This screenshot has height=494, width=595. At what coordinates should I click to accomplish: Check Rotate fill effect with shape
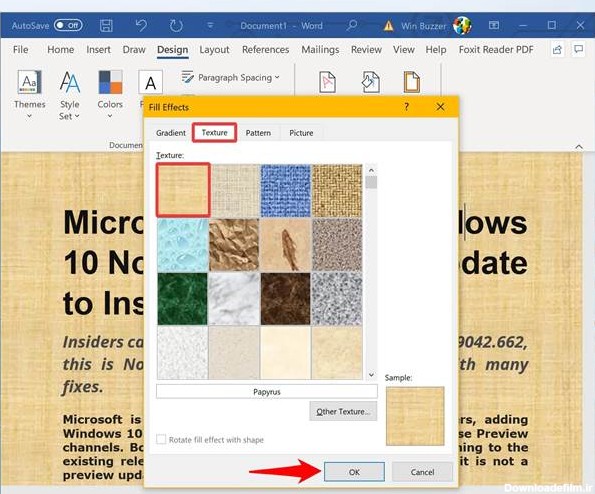click(x=161, y=439)
